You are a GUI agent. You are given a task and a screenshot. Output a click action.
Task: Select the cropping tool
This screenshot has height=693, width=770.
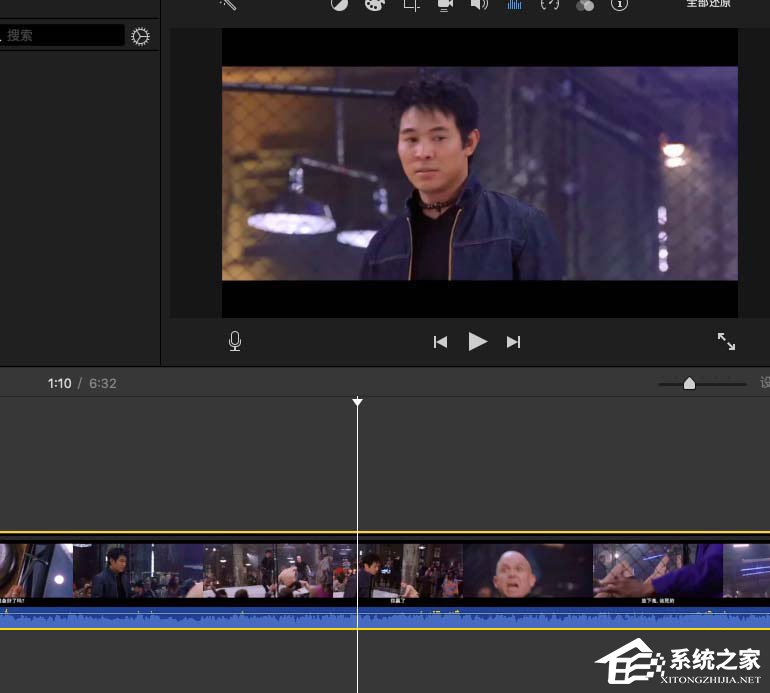[x=411, y=4]
